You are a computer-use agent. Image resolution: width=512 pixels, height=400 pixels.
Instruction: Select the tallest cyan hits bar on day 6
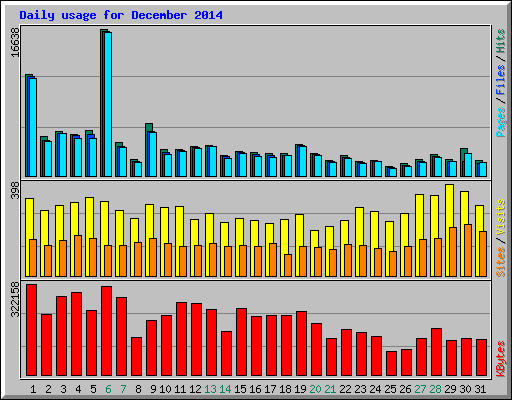108,104
